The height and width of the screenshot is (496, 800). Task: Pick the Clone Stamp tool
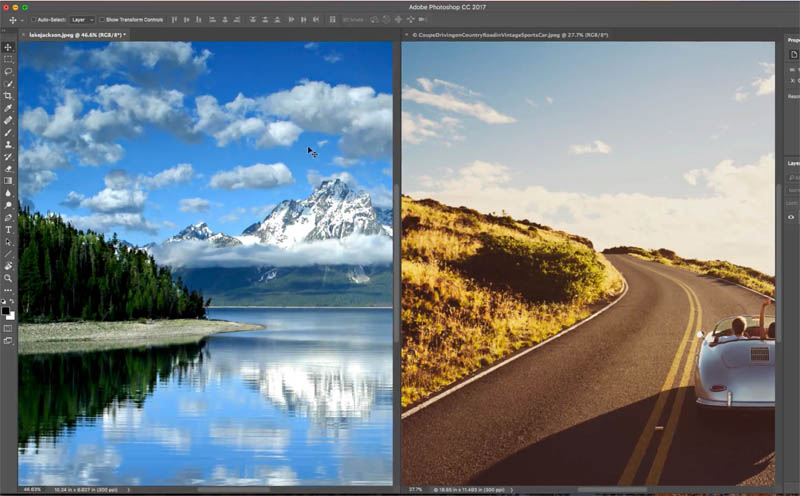click(8, 144)
